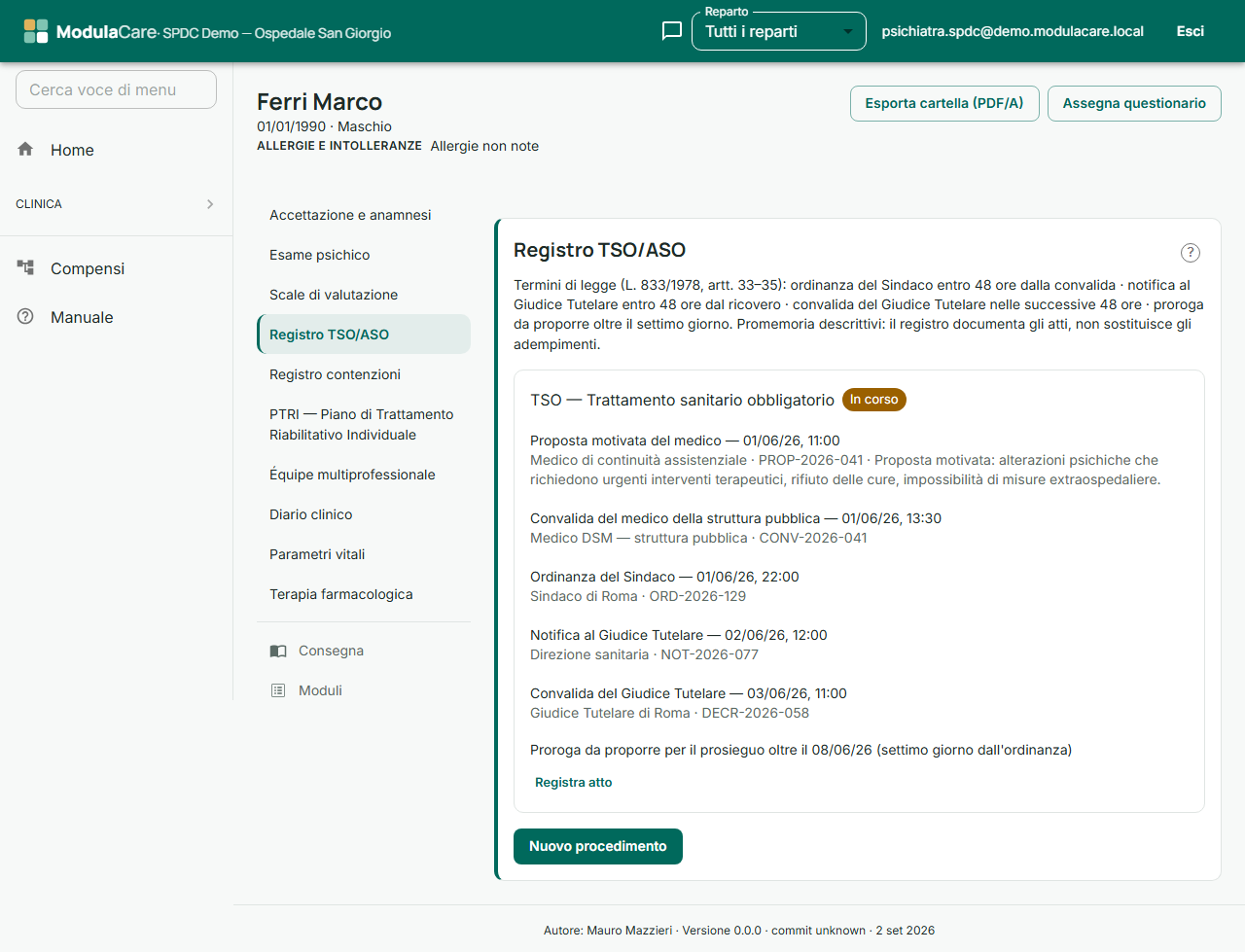
Task: Focus the Cerca voce di menu field
Action: 116,89
